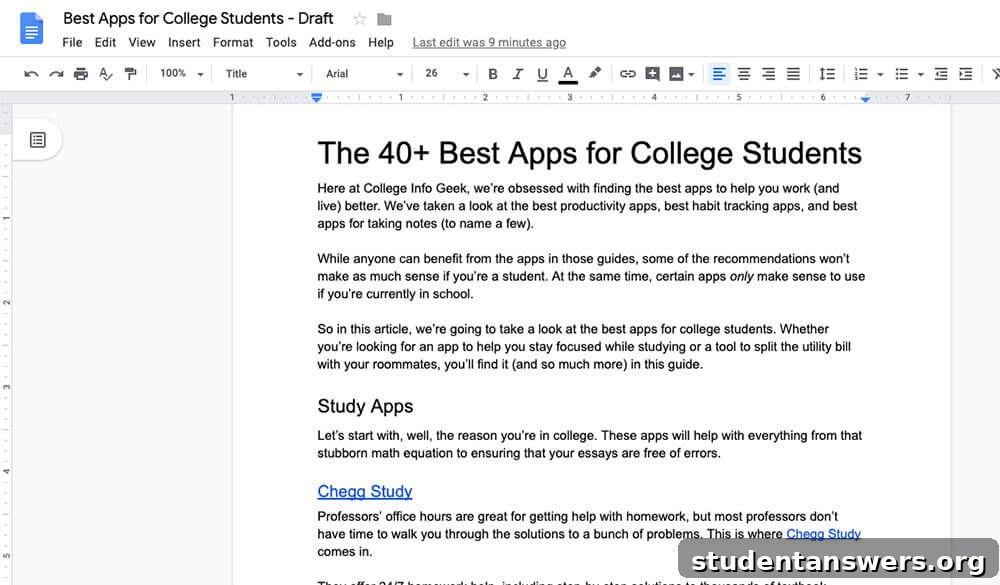Apply a numbered list
Viewport: 1000px width, 585px height.
861,74
